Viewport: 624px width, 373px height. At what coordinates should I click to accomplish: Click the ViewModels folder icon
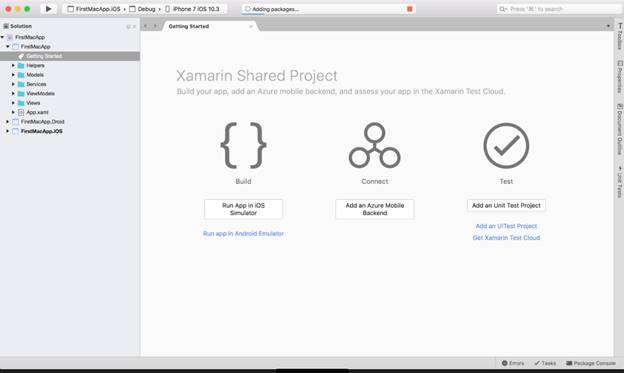point(21,94)
